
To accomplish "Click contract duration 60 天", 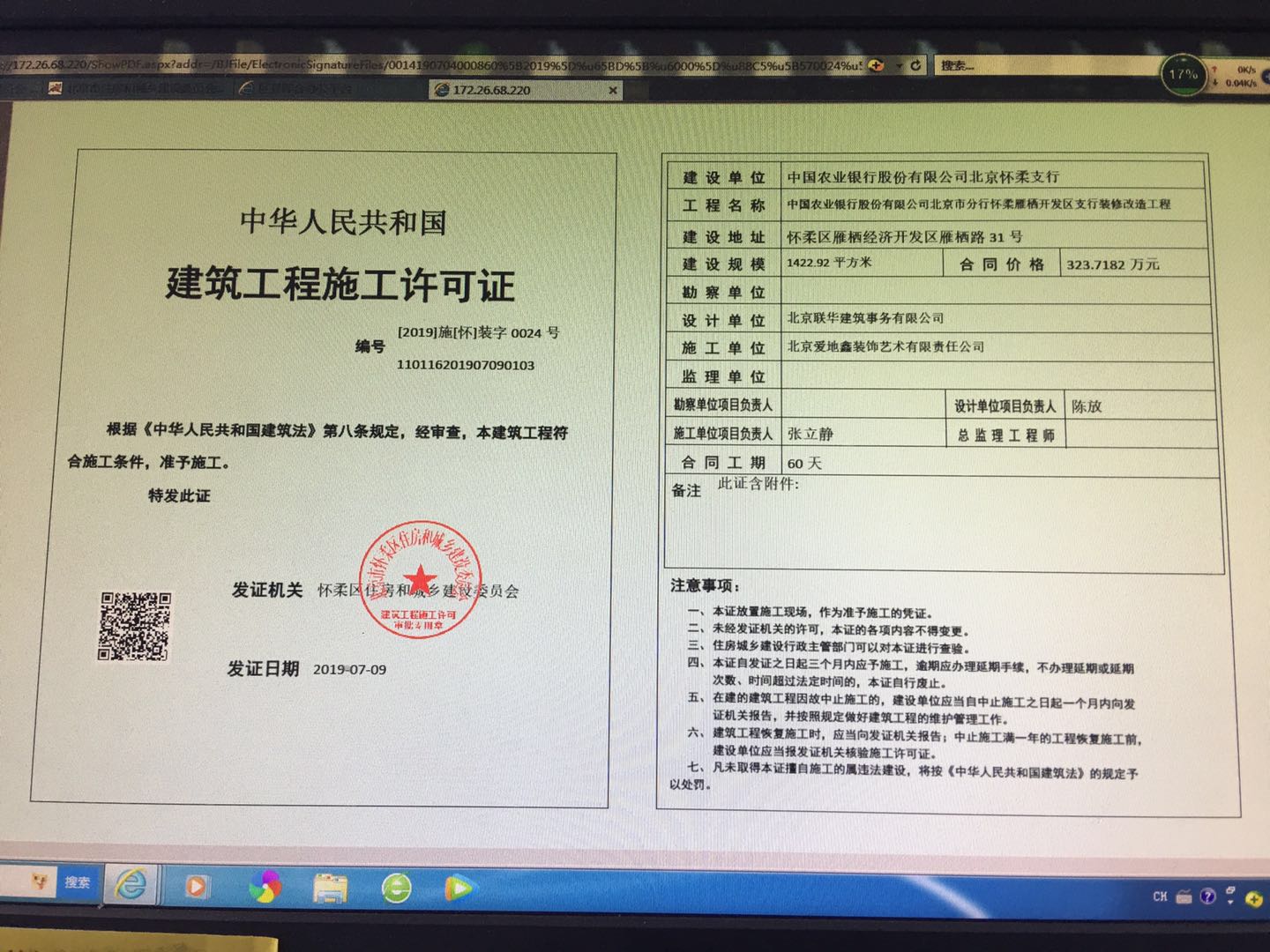I will [x=803, y=463].
